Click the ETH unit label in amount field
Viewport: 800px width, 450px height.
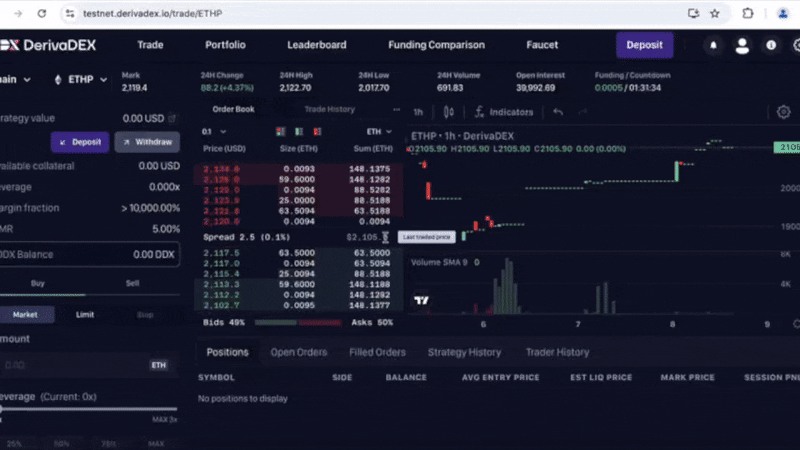(159, 365)
